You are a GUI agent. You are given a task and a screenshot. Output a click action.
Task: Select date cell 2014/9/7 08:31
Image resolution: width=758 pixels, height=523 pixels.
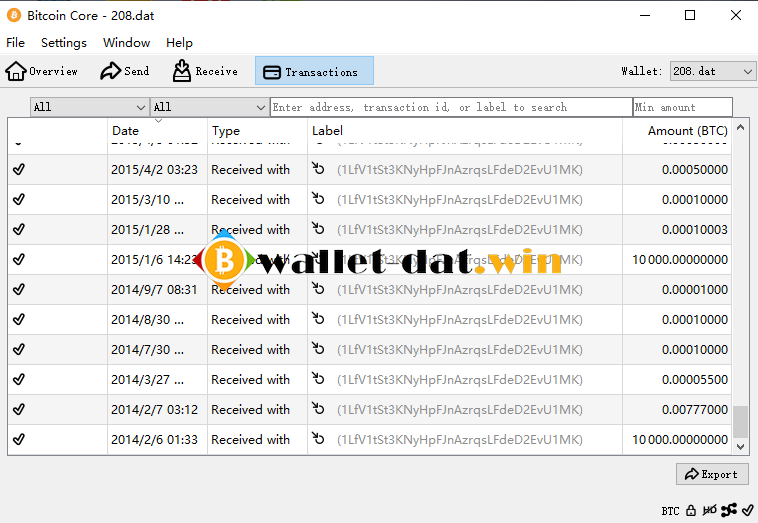(157, 290)
